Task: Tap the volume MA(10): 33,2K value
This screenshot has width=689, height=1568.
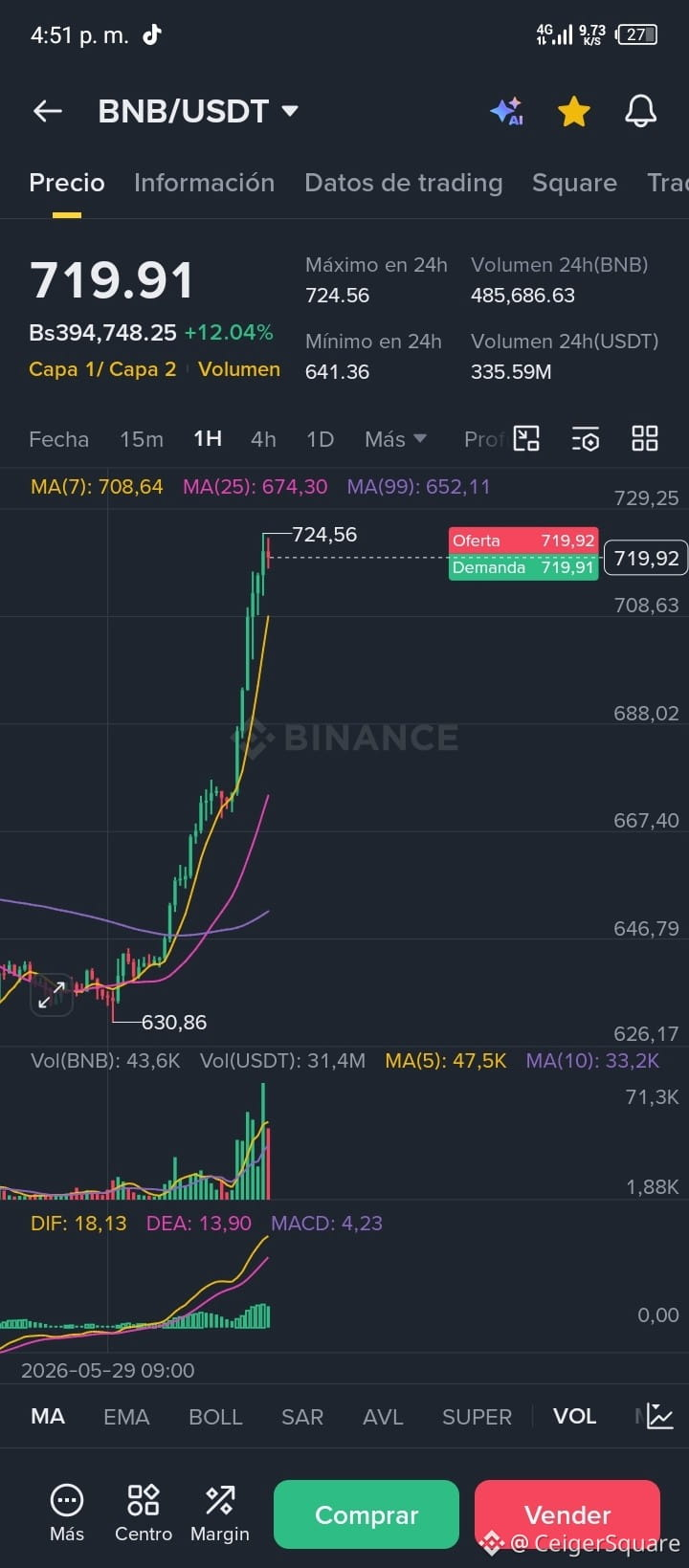Action: click(x=592, y=1061)
